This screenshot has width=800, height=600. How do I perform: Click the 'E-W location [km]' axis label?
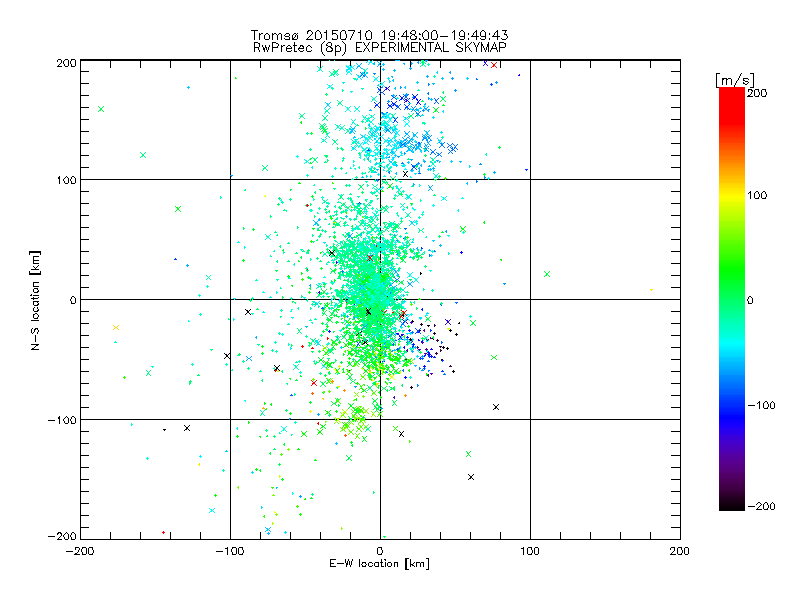[379, 563]
